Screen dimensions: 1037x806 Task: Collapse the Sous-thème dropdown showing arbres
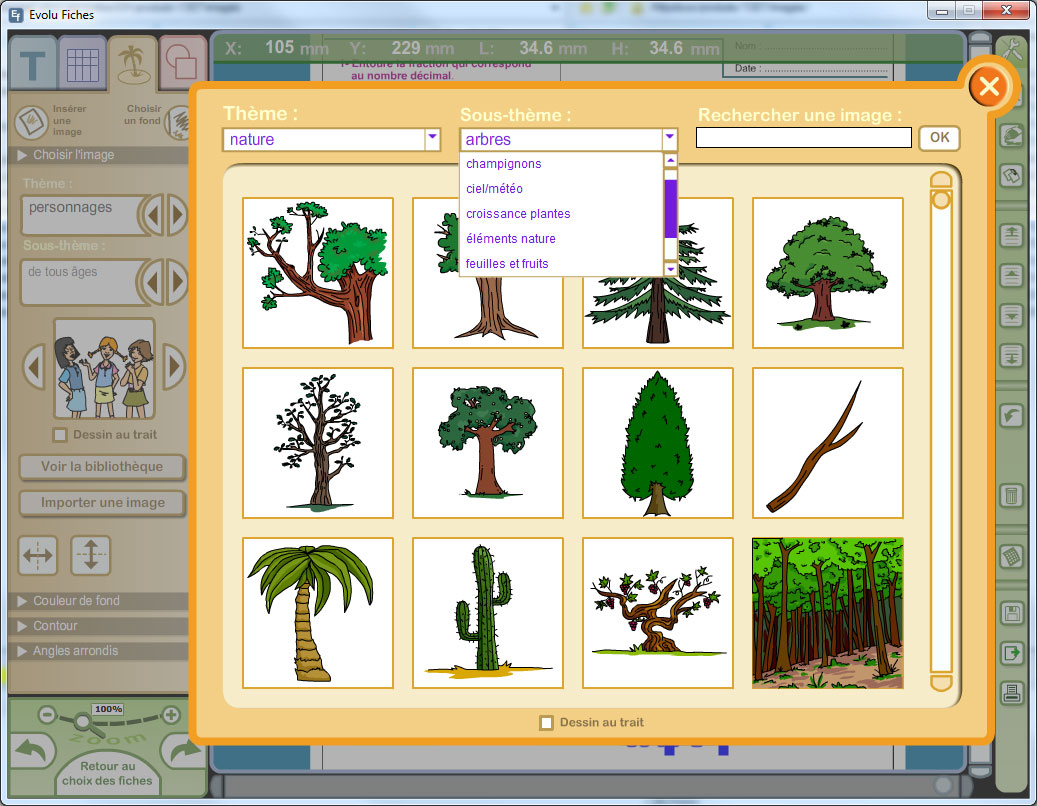(x=669, y=139)
